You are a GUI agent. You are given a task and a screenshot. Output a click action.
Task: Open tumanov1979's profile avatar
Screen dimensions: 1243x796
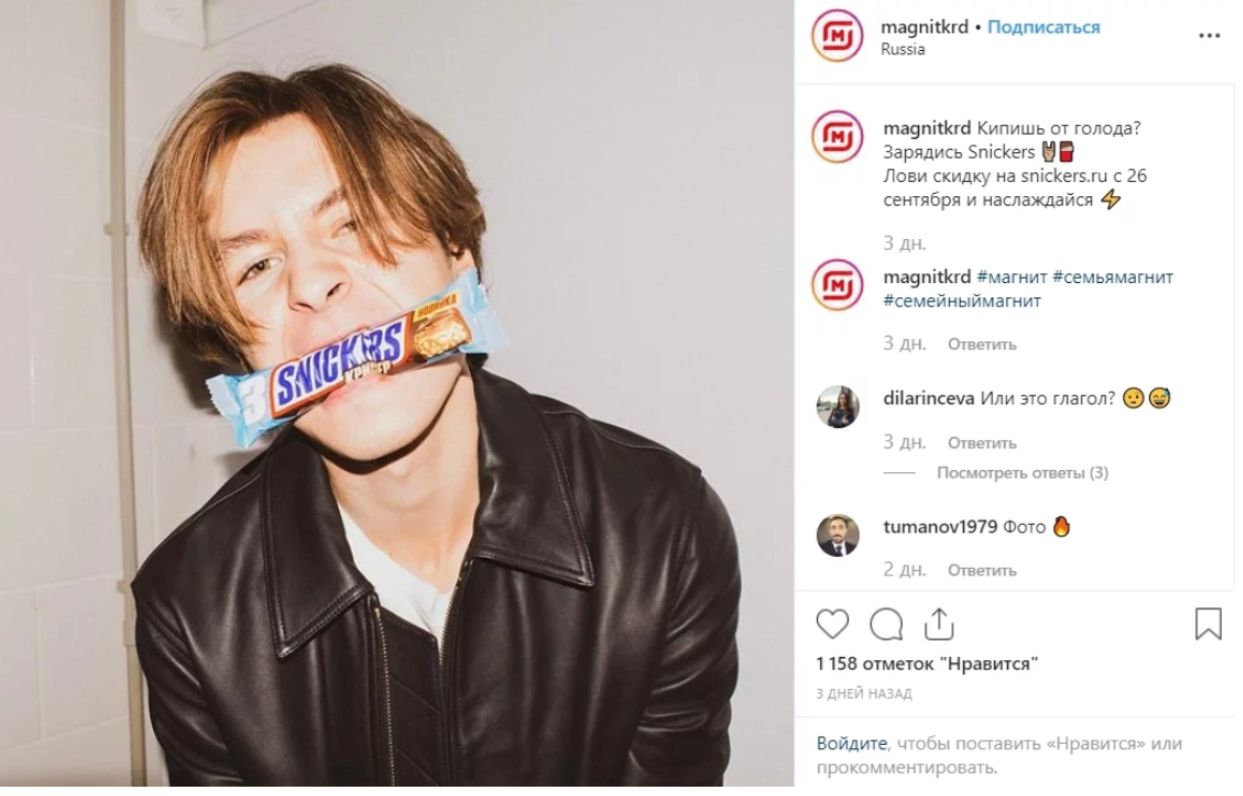click(837, 535)
